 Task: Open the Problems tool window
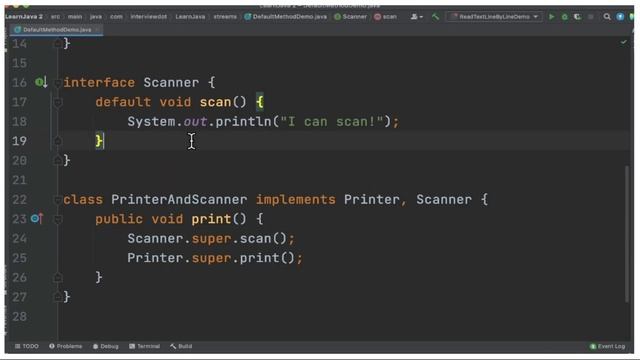65,346
